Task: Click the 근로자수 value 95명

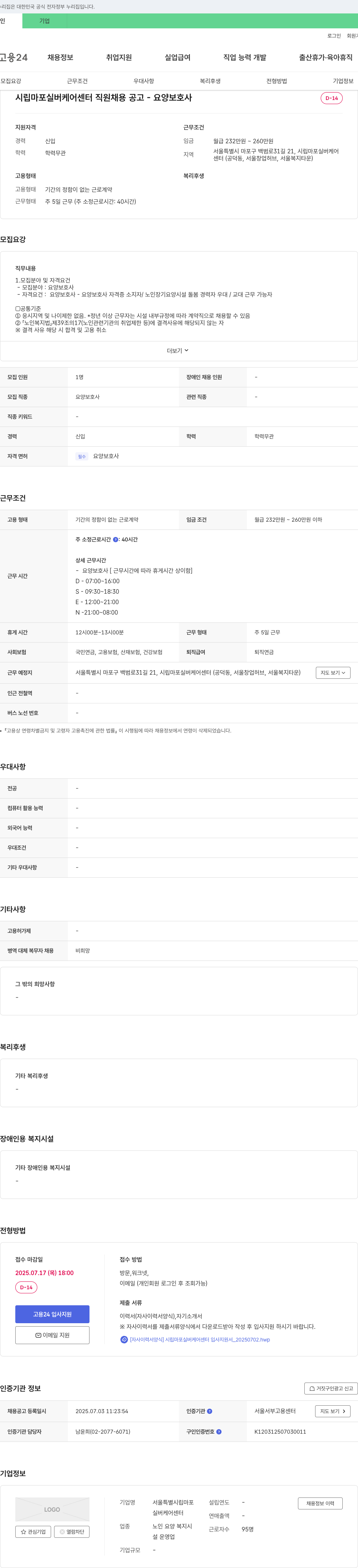Action: pyautogui.click(x=247, y=1529)
